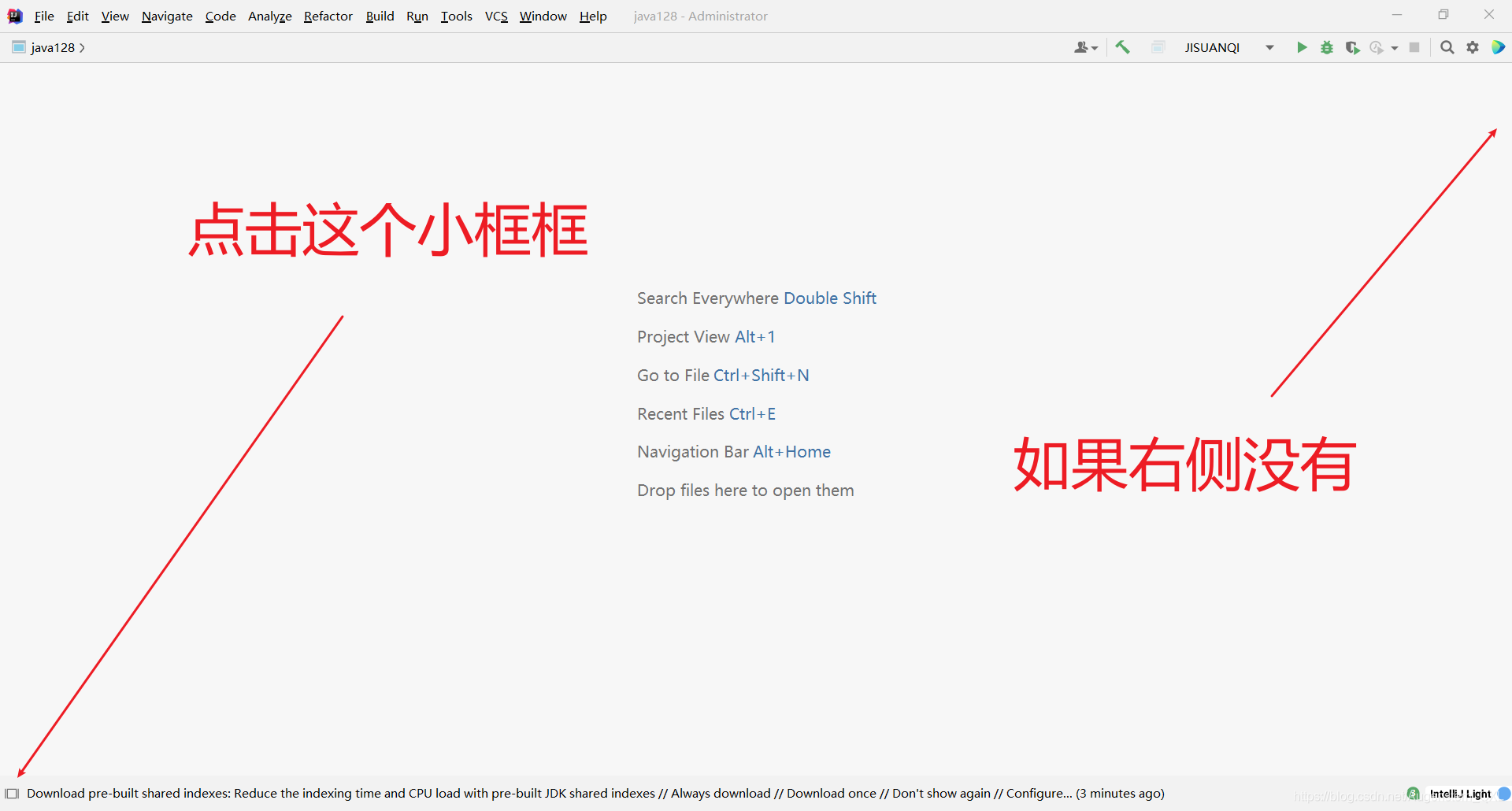Click the Drop files here to open them text
Viewport: 1512px width, 811px height.
tap(746, 491)
